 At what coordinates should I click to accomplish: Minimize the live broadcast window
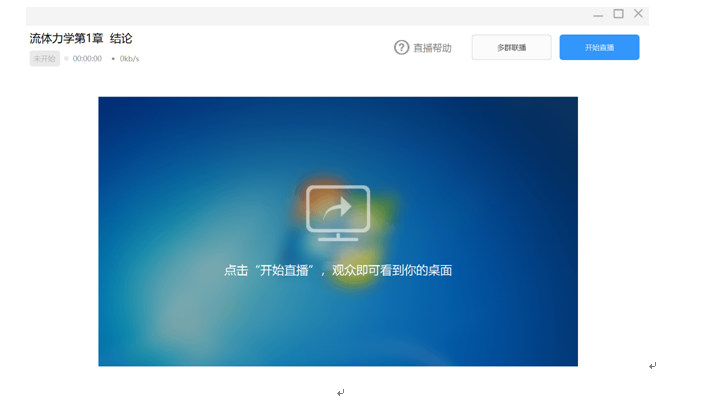click(598, 14)
